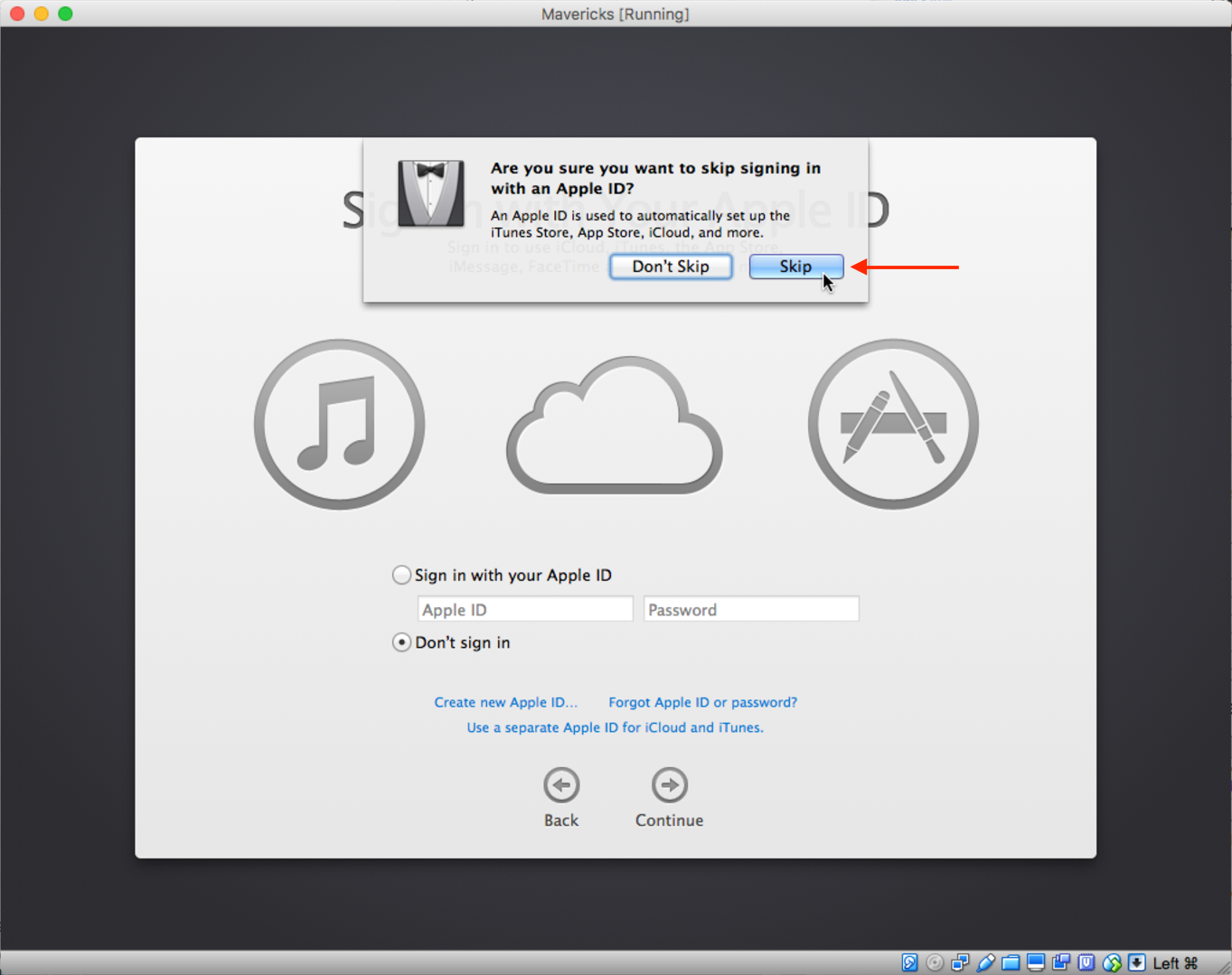Click the App Store icon
Viewport: 1232px width, 975px height.
(x=893, y=424)
